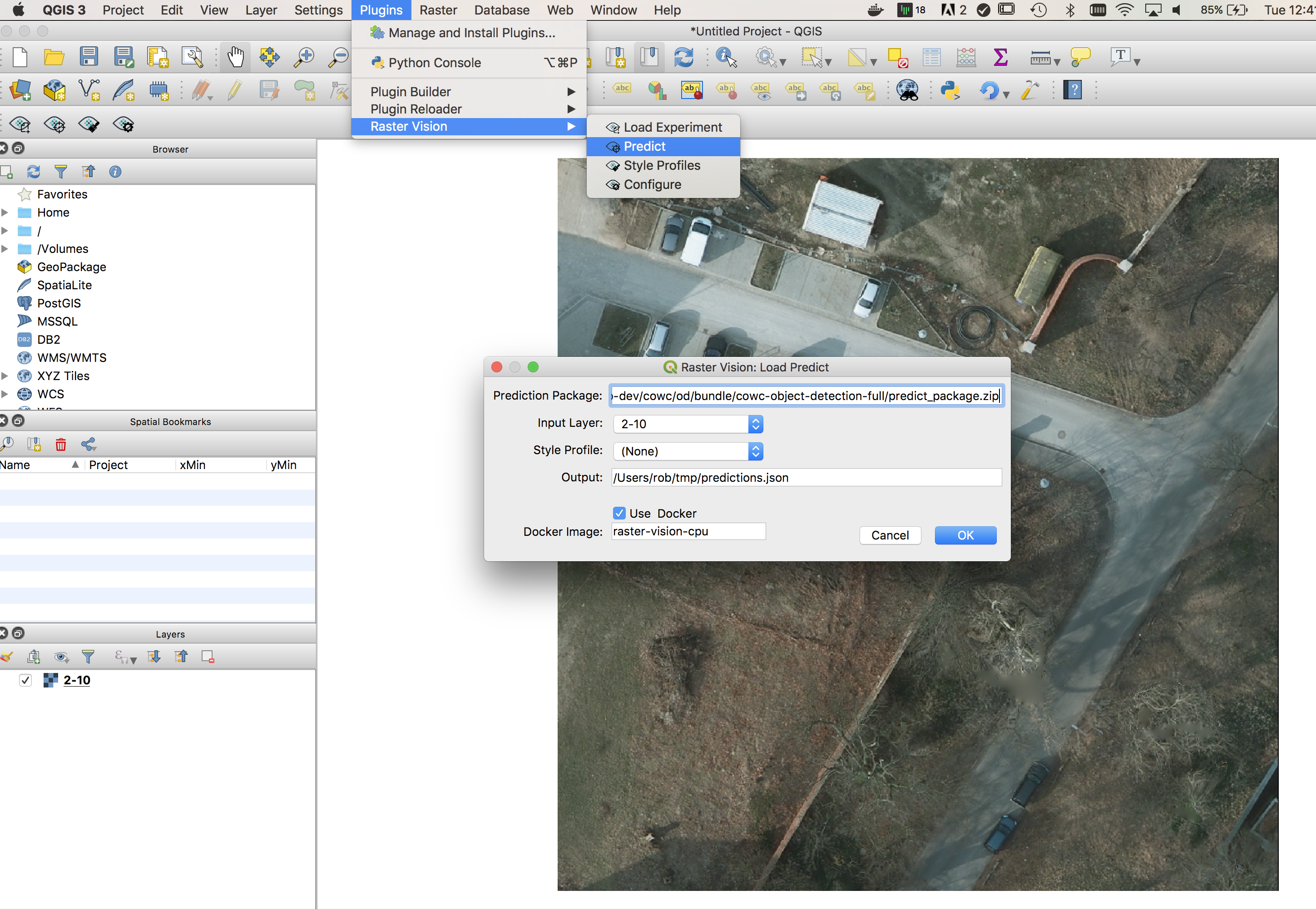
Task: Expand the Home folder in Browser
Action: pyautogui.click(x=5, y=213)
